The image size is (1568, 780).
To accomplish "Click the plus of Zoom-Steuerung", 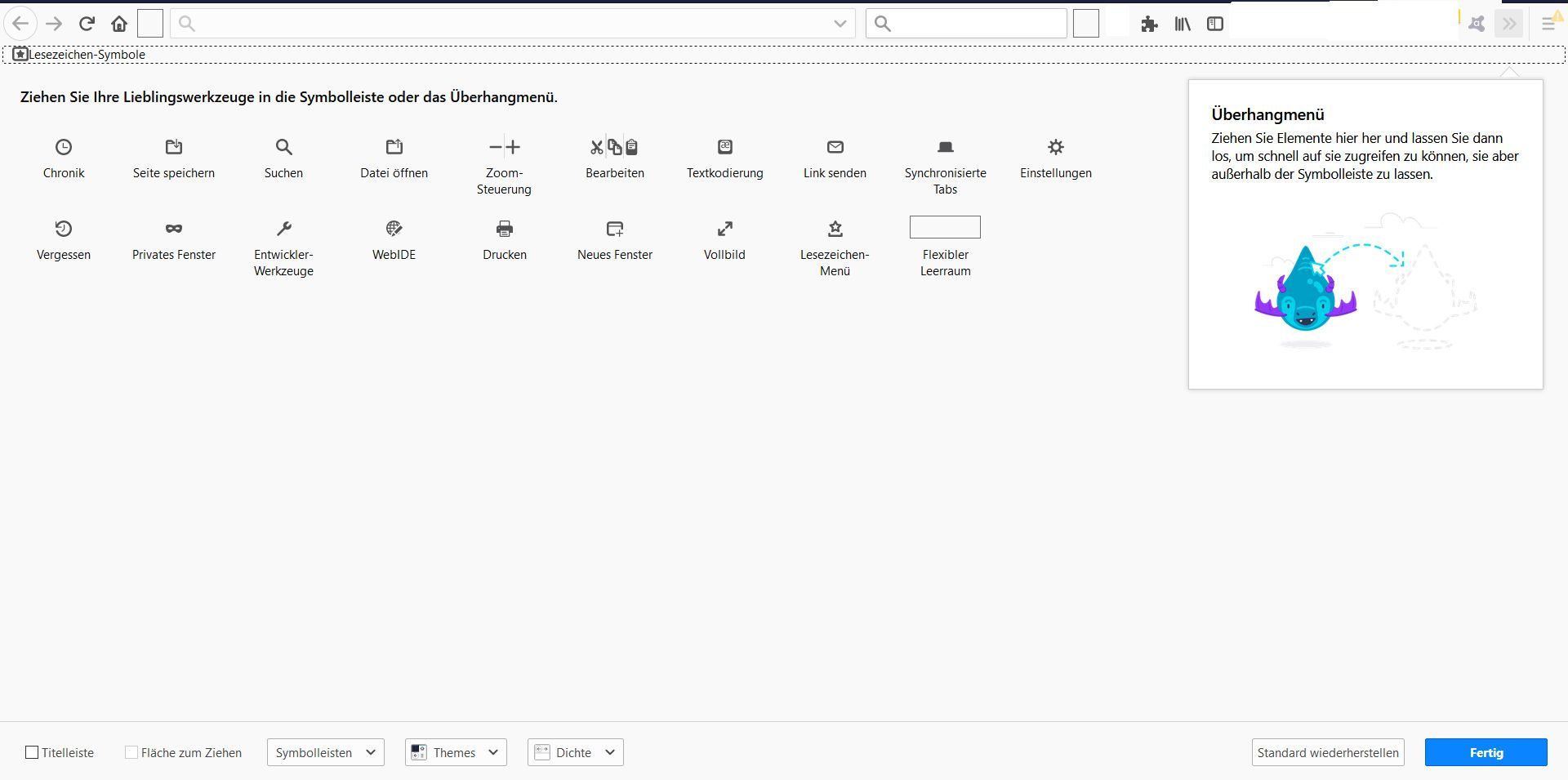I will [513, 147].
